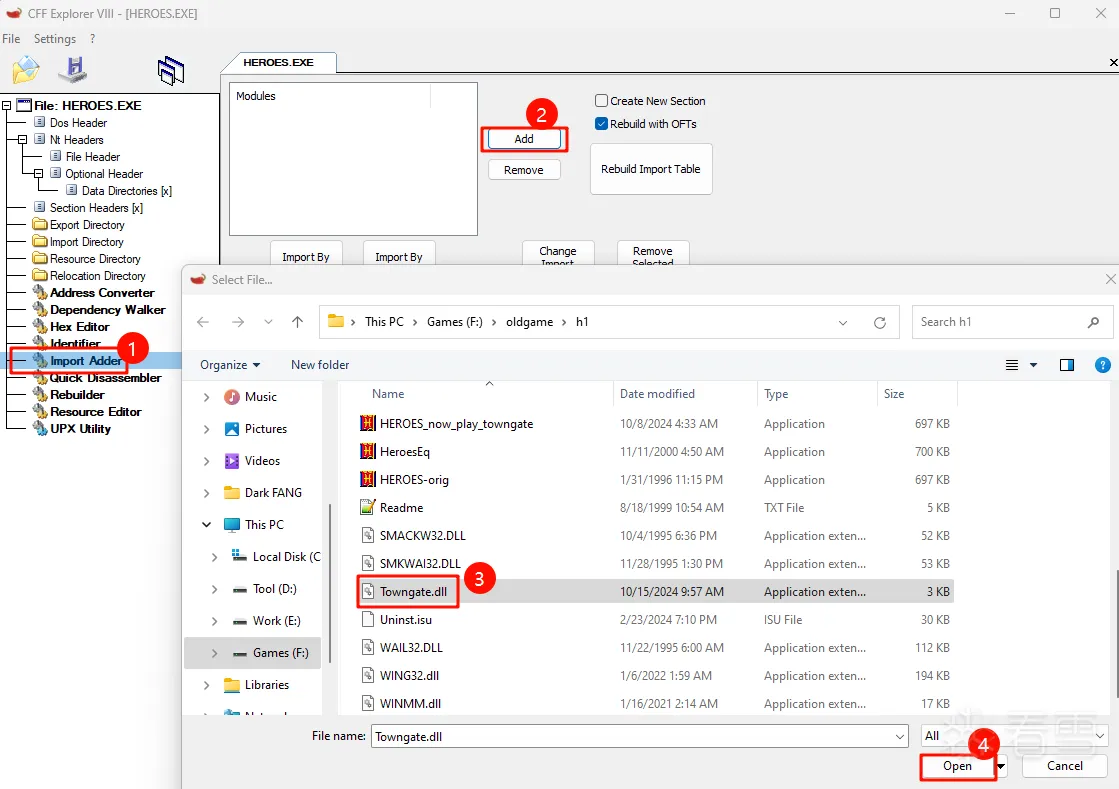Open the Settings menu
The image size is (1119, 789).
pyautogui.click(x=54, y=39)
